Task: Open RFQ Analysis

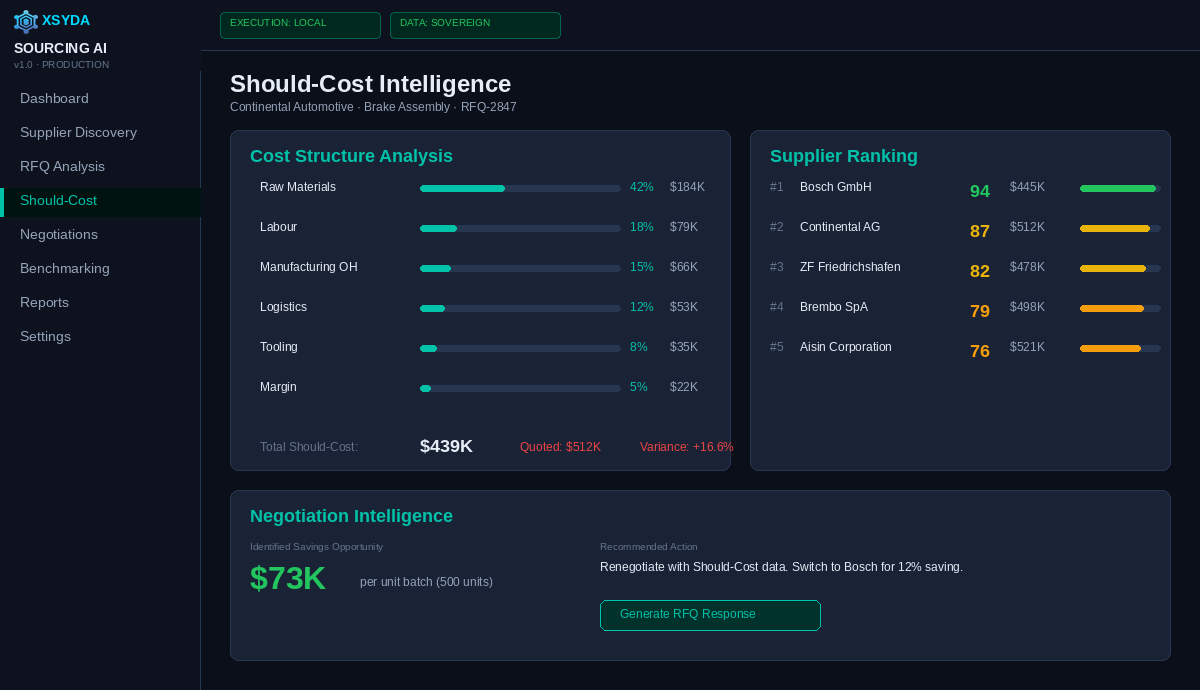Action: [x=64, y=166]
